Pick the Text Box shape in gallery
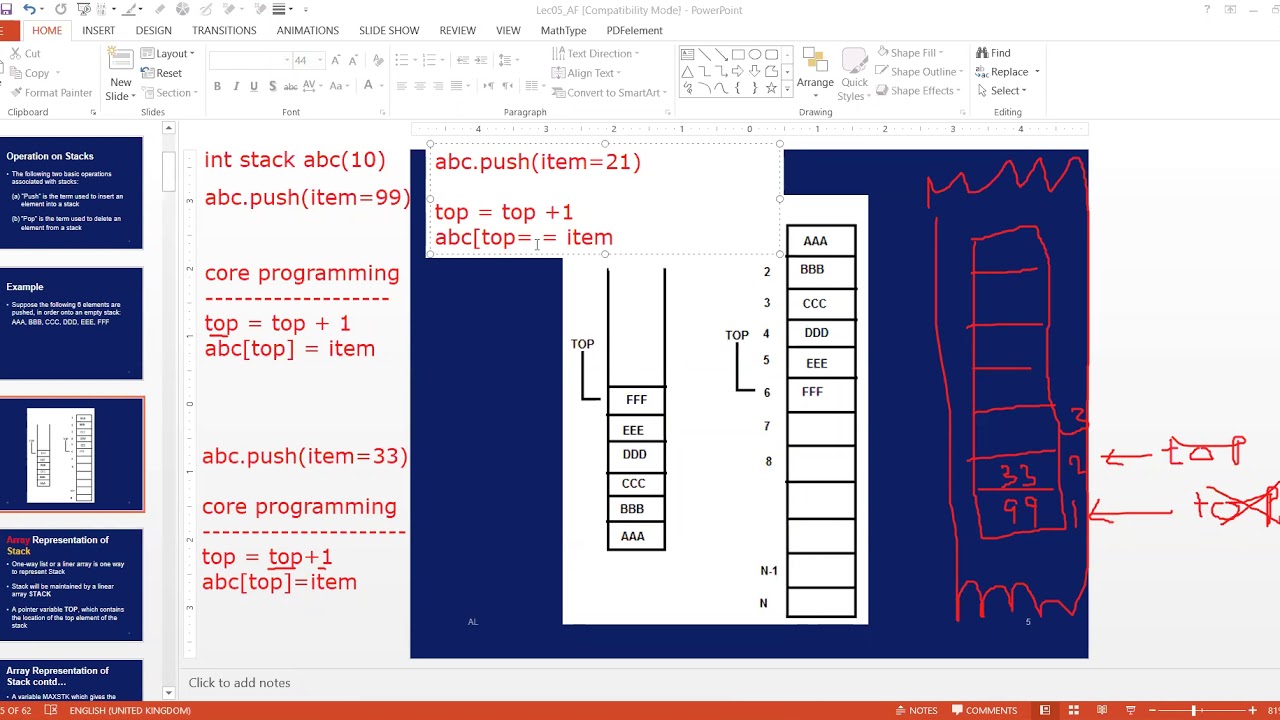Image resolution: width=1280 pixels, height=720 pixels. pyautogui.click(x=687, y=55)
